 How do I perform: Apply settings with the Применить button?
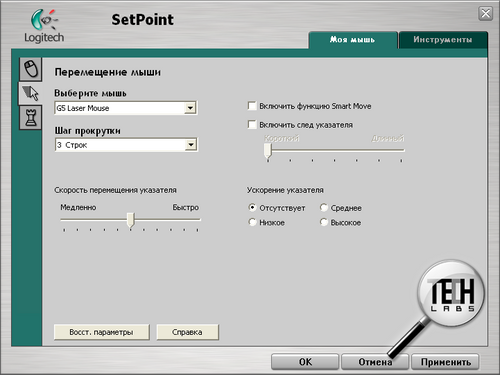point(445,362)
